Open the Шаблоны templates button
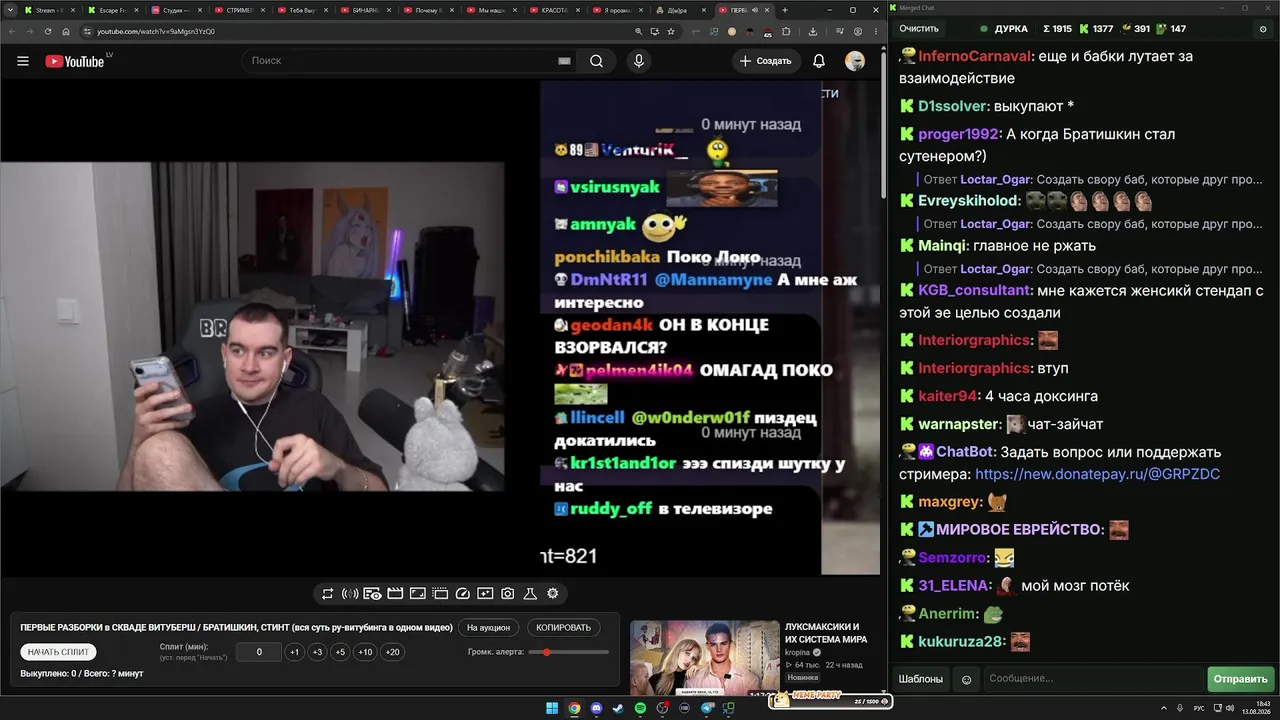The height and width of the screenshot is (720, 1280). coord(921,679)
